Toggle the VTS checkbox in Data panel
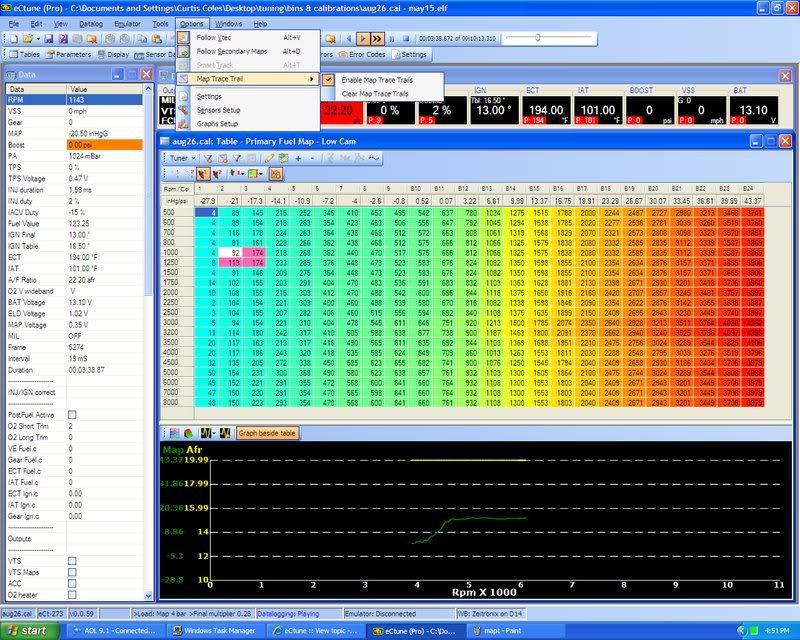Viewport: 800px width, 640px height. (72, 561)
